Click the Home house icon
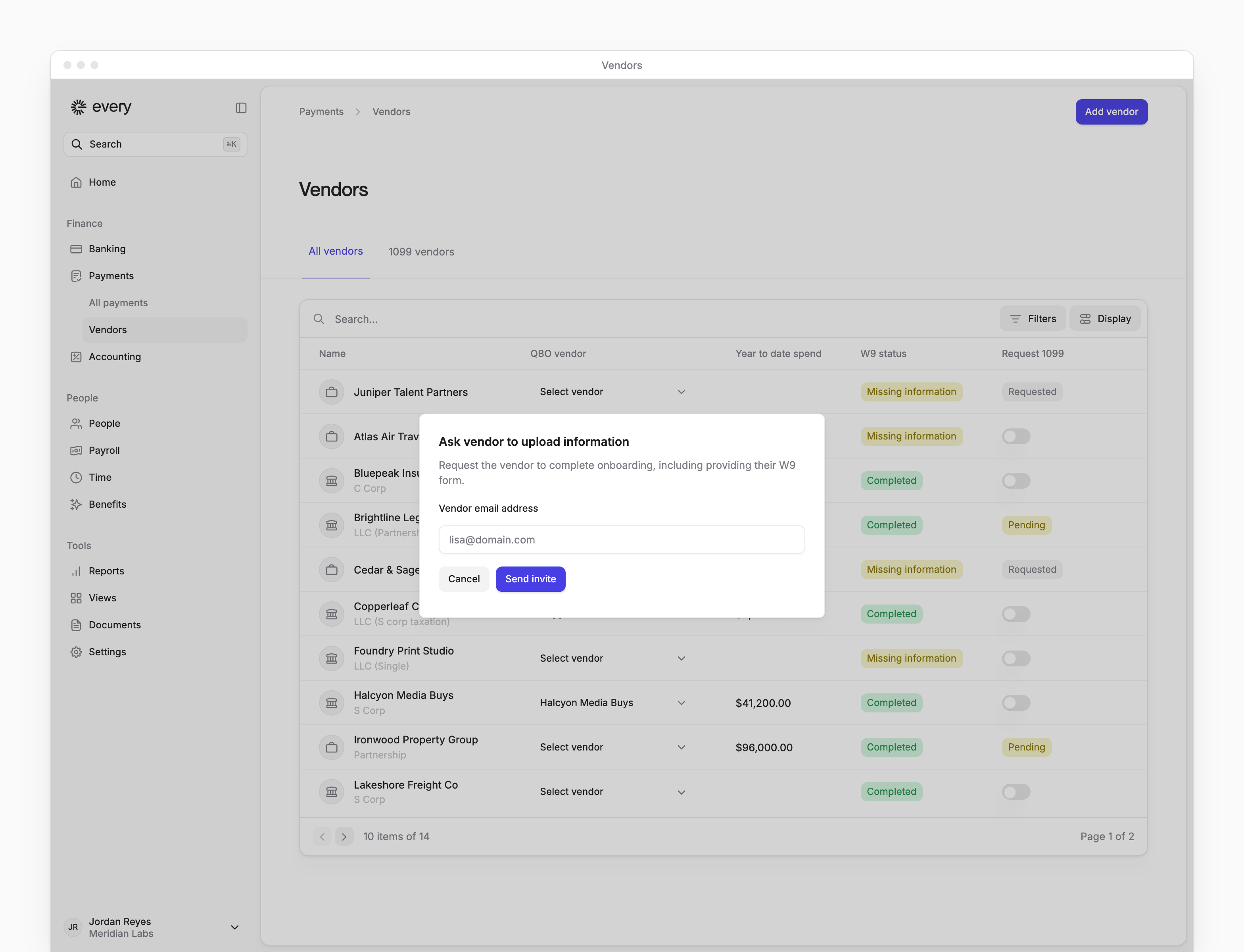This screenshot has height=952, width=1244. (x=76, y=182)
